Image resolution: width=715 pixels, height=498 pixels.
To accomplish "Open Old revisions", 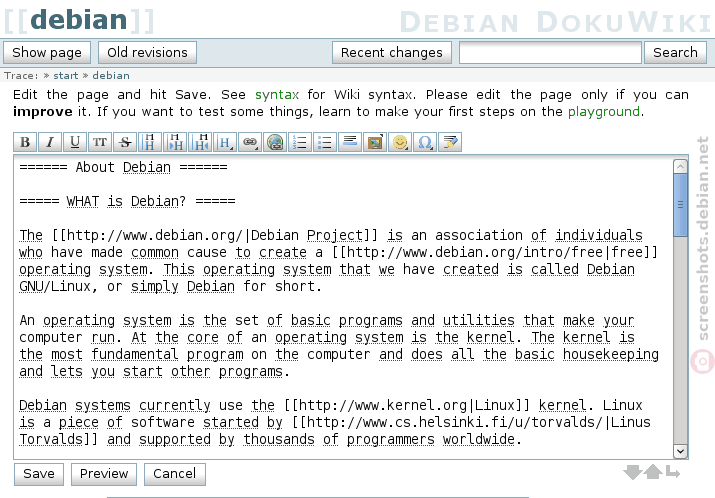I will [x=147, y=52].
